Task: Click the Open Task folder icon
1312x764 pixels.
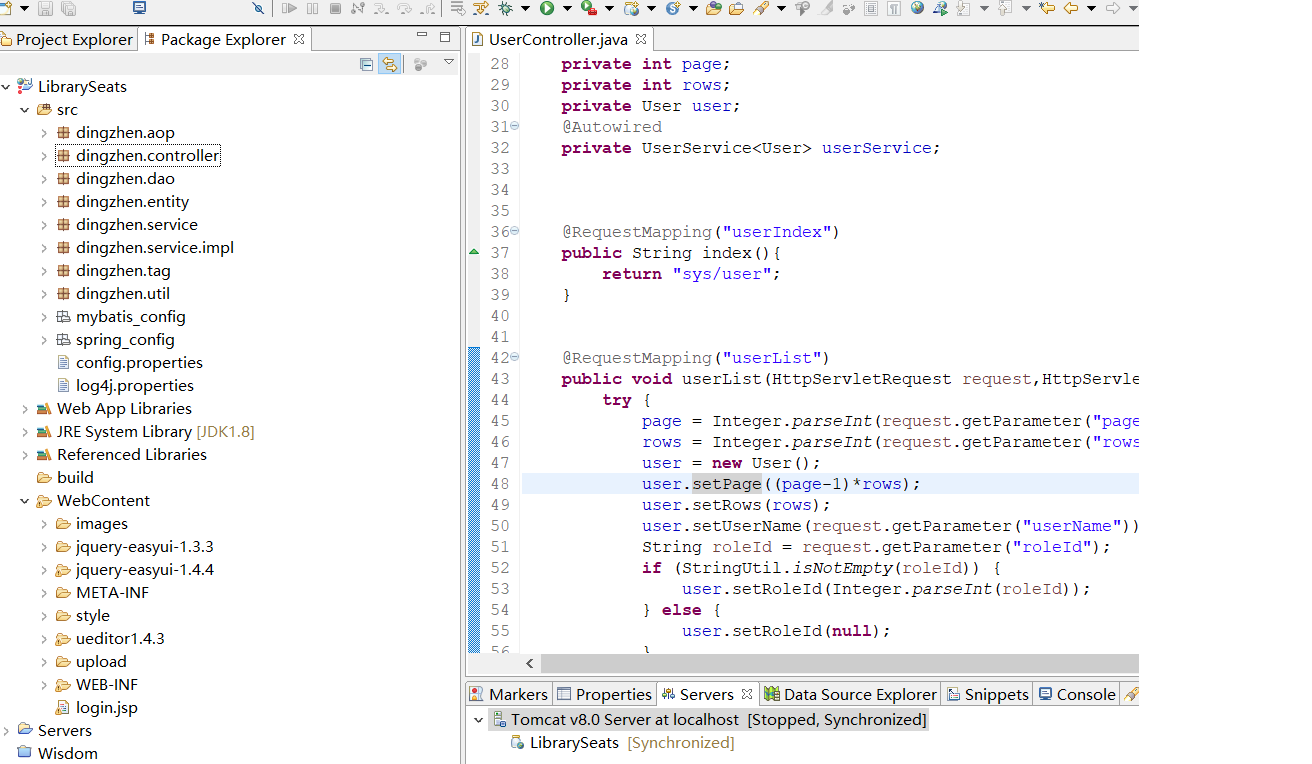Action: [x=736, y=8]
